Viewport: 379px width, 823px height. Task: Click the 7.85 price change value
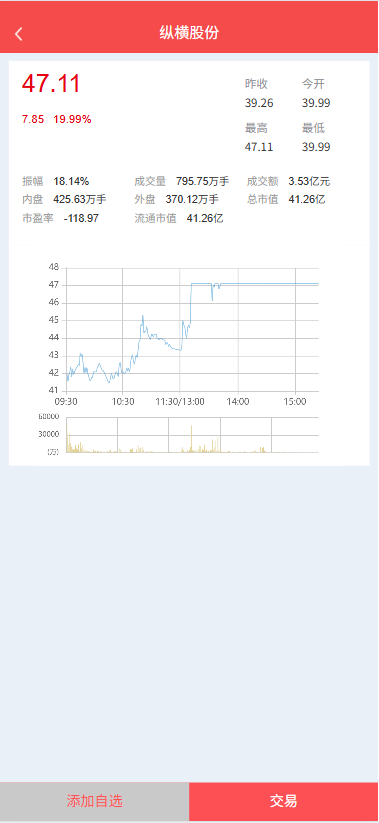pyautogui.click(x=33, y=120)
